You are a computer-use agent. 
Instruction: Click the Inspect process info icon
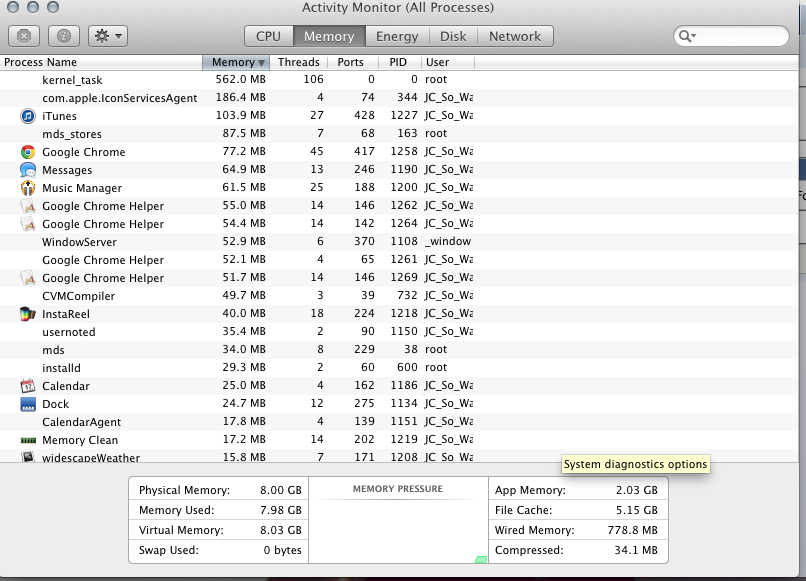coord(64,36)
